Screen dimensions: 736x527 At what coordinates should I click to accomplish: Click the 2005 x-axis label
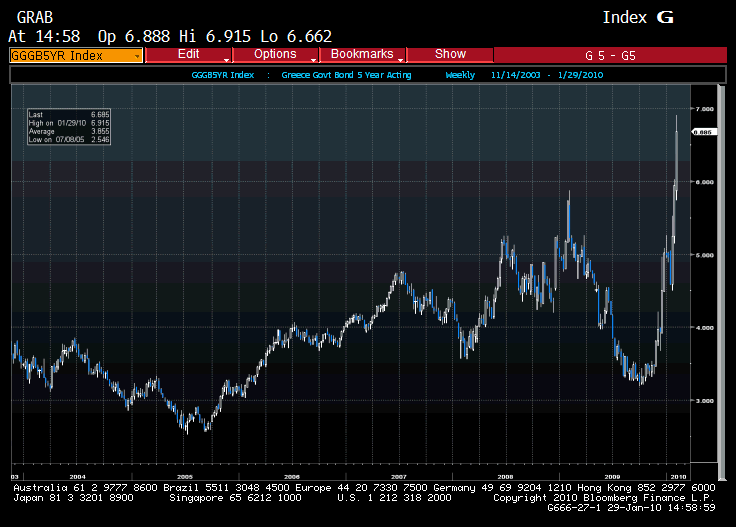185,477
